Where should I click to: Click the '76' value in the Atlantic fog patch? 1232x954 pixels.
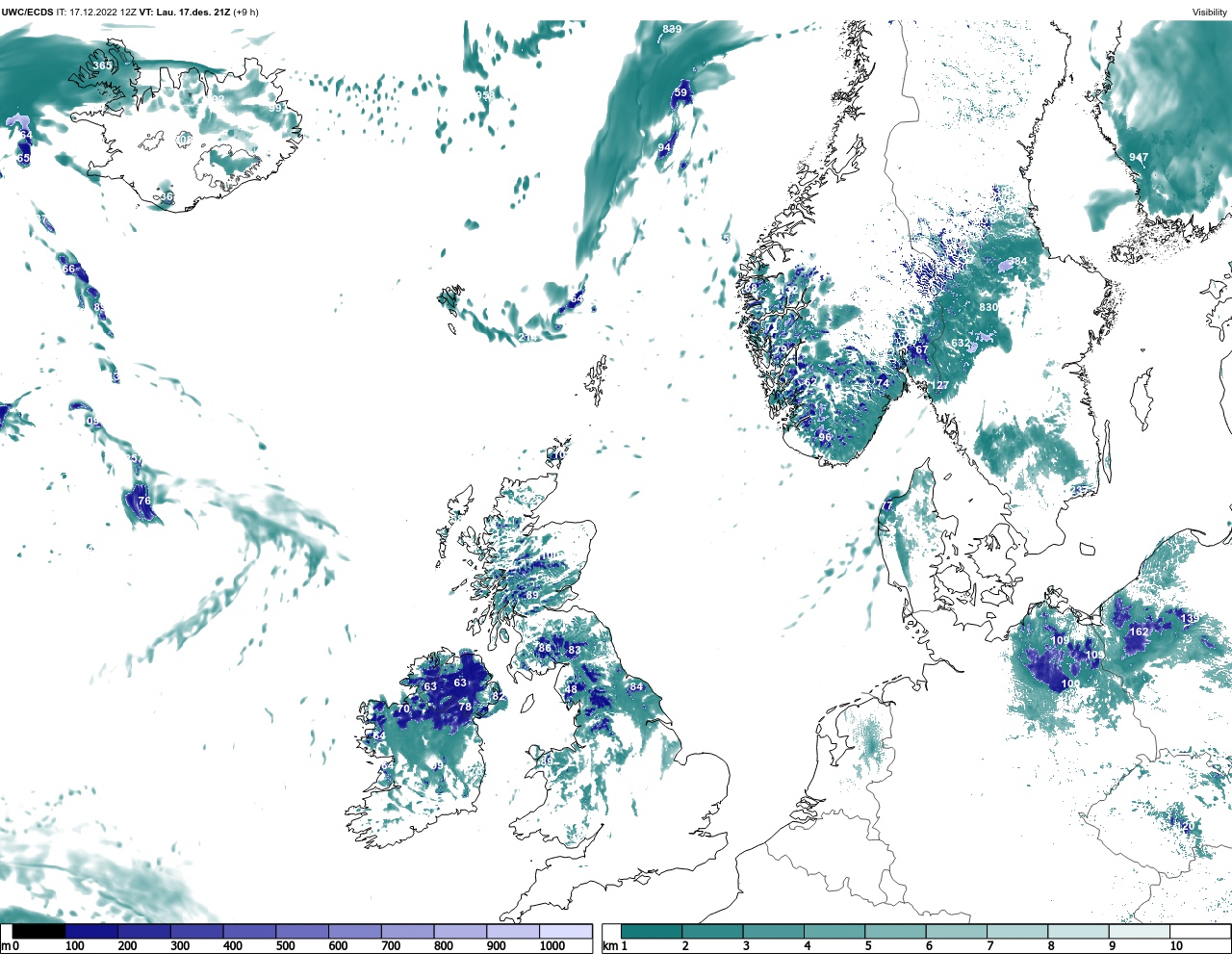click(144, 501)
